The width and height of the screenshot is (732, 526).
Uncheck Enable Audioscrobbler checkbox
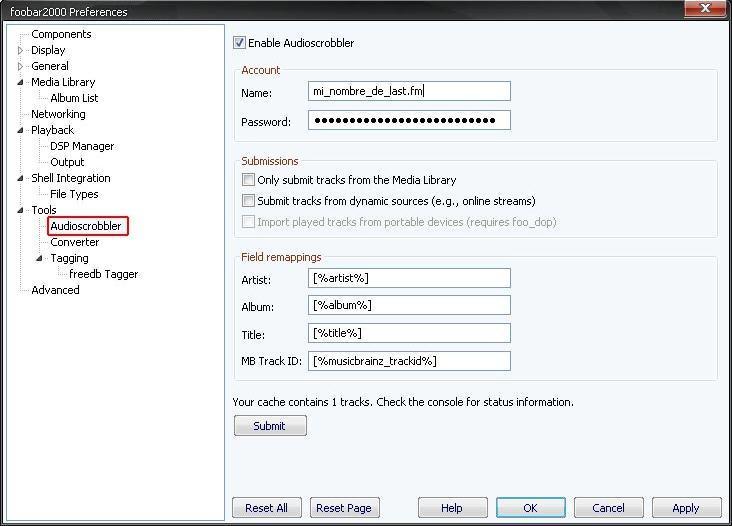coord(239,43)
